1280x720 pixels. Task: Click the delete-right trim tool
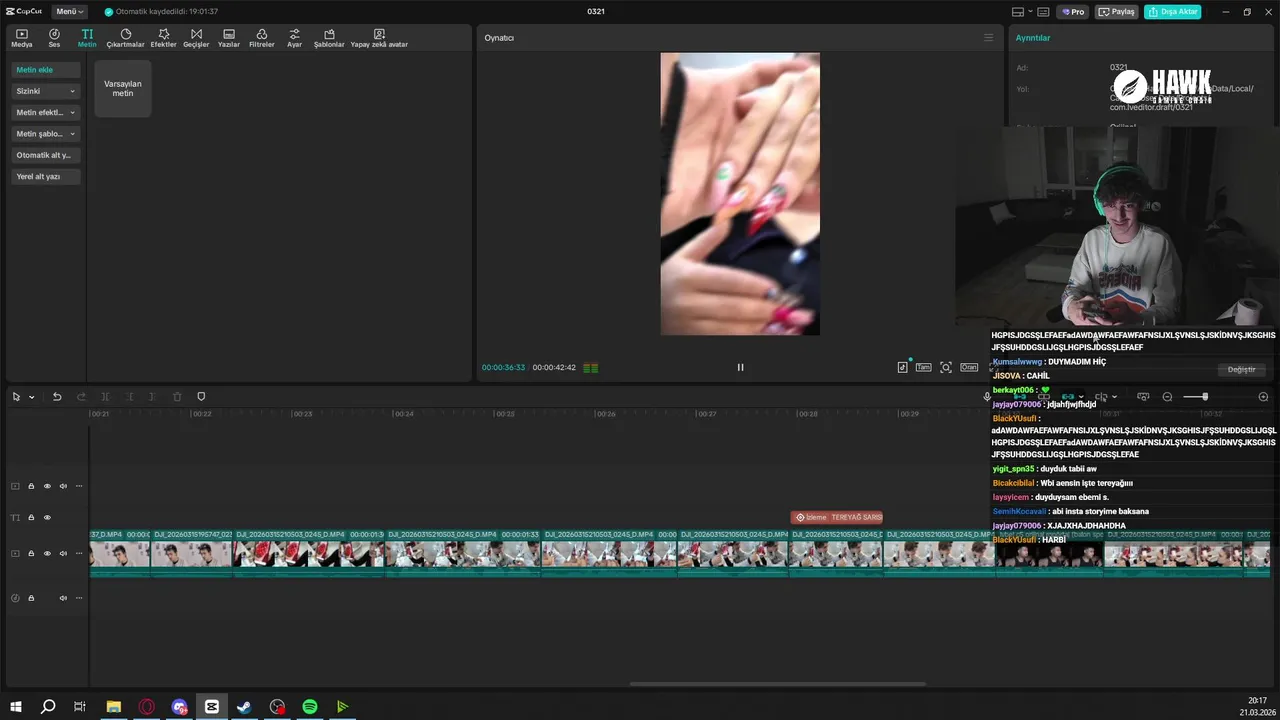(x=153, y=397)
